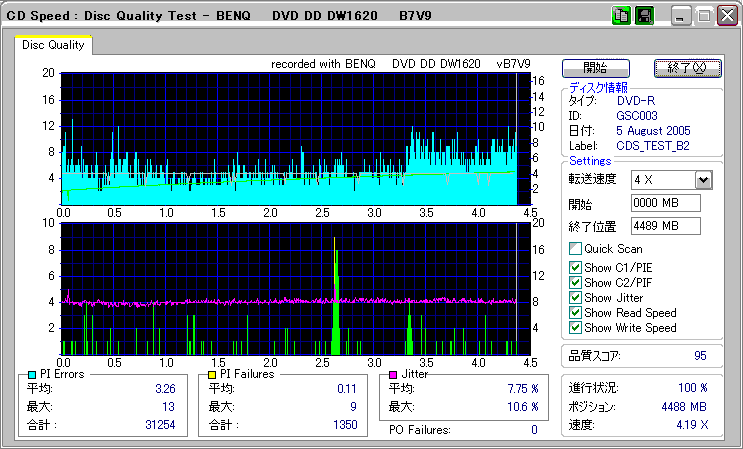Toggle the Show C2/PIF checkbox
Image resolution: width=743 pixels, height=449 pixels.
(575, 283)
